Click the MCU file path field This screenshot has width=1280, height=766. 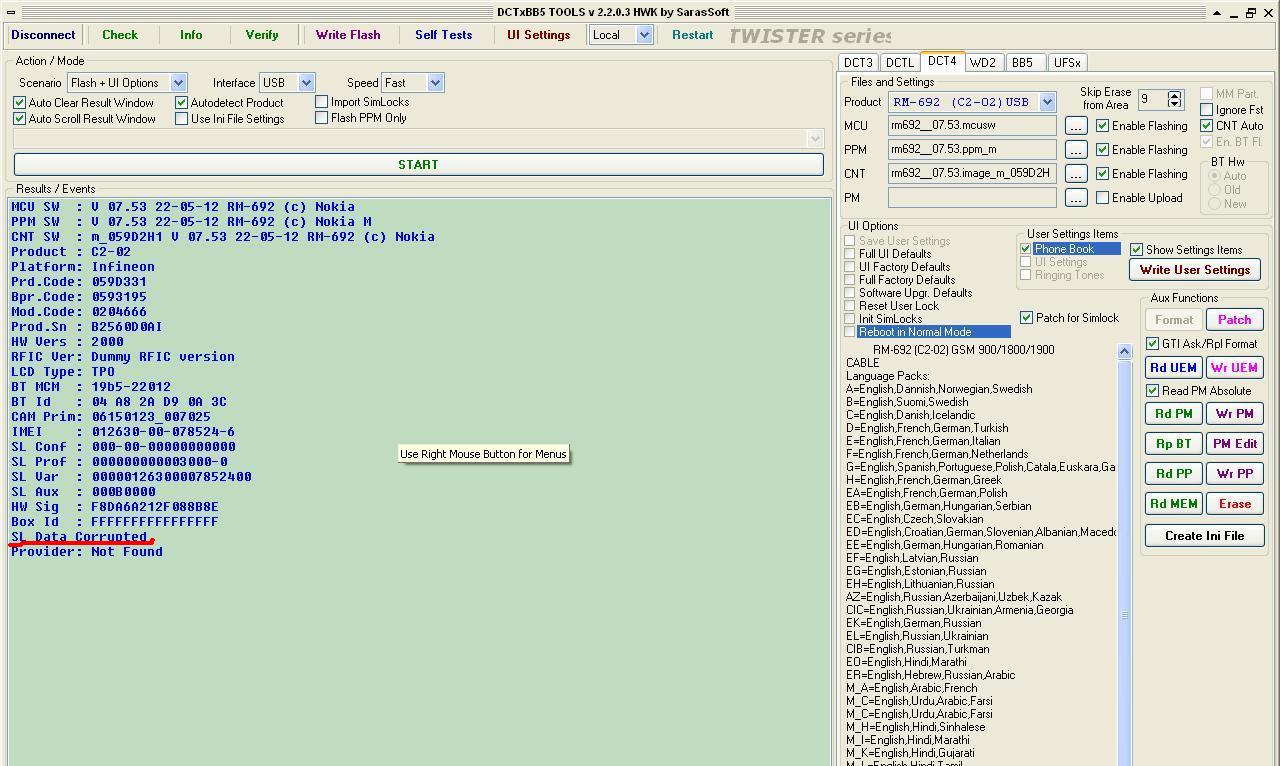[972, 126]
